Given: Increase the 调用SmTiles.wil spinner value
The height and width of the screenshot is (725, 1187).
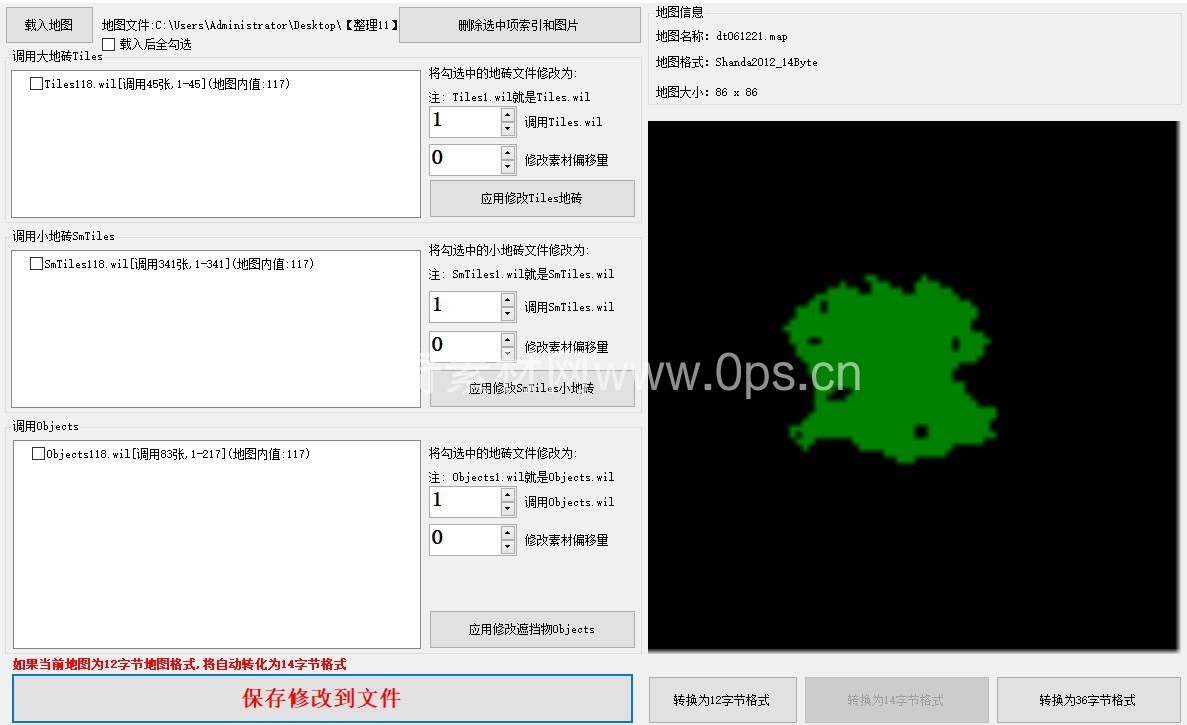Looking at the screenshot, I should pos(508,300).
